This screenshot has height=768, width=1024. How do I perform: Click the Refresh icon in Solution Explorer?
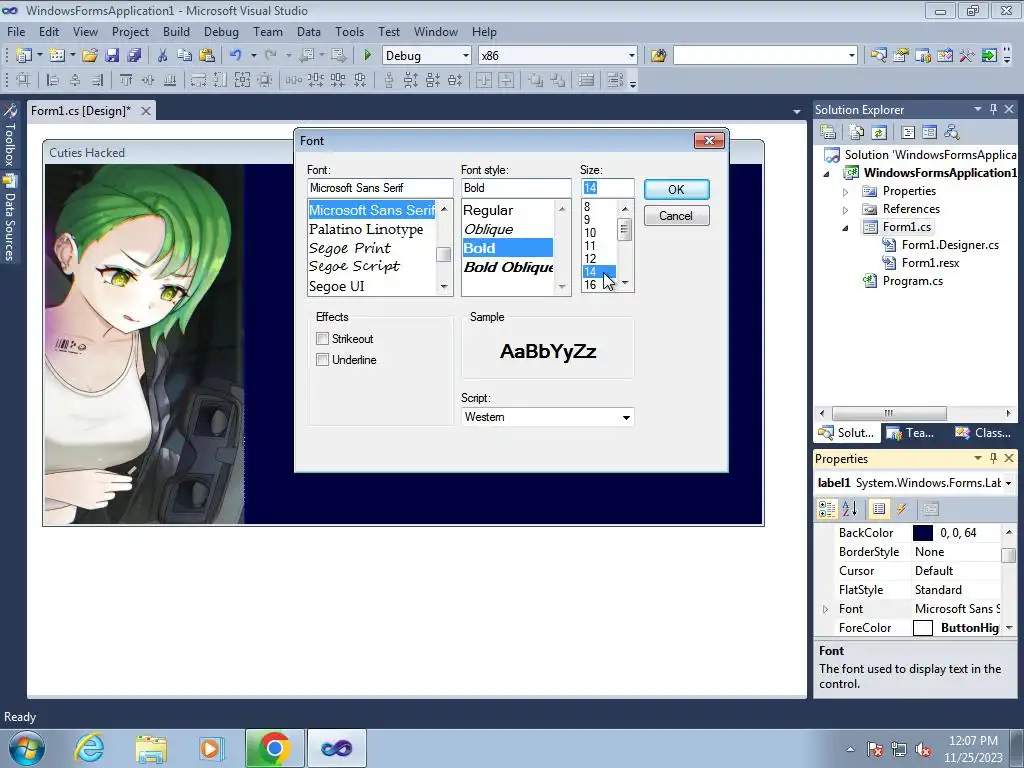[x=879, y=133]
